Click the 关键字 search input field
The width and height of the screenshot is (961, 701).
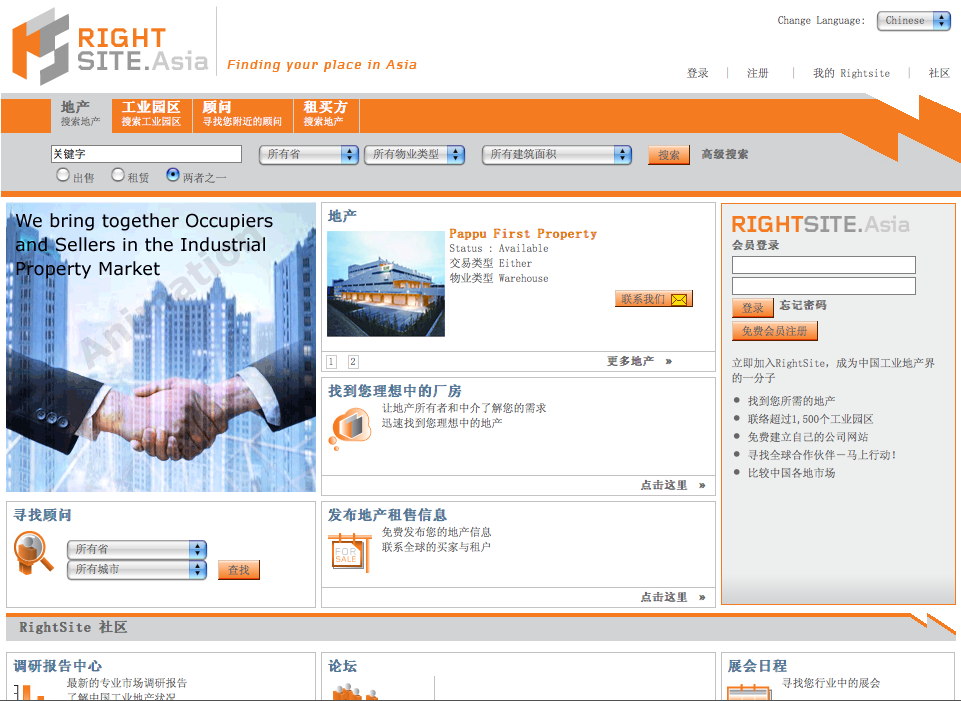click(146, 154)
